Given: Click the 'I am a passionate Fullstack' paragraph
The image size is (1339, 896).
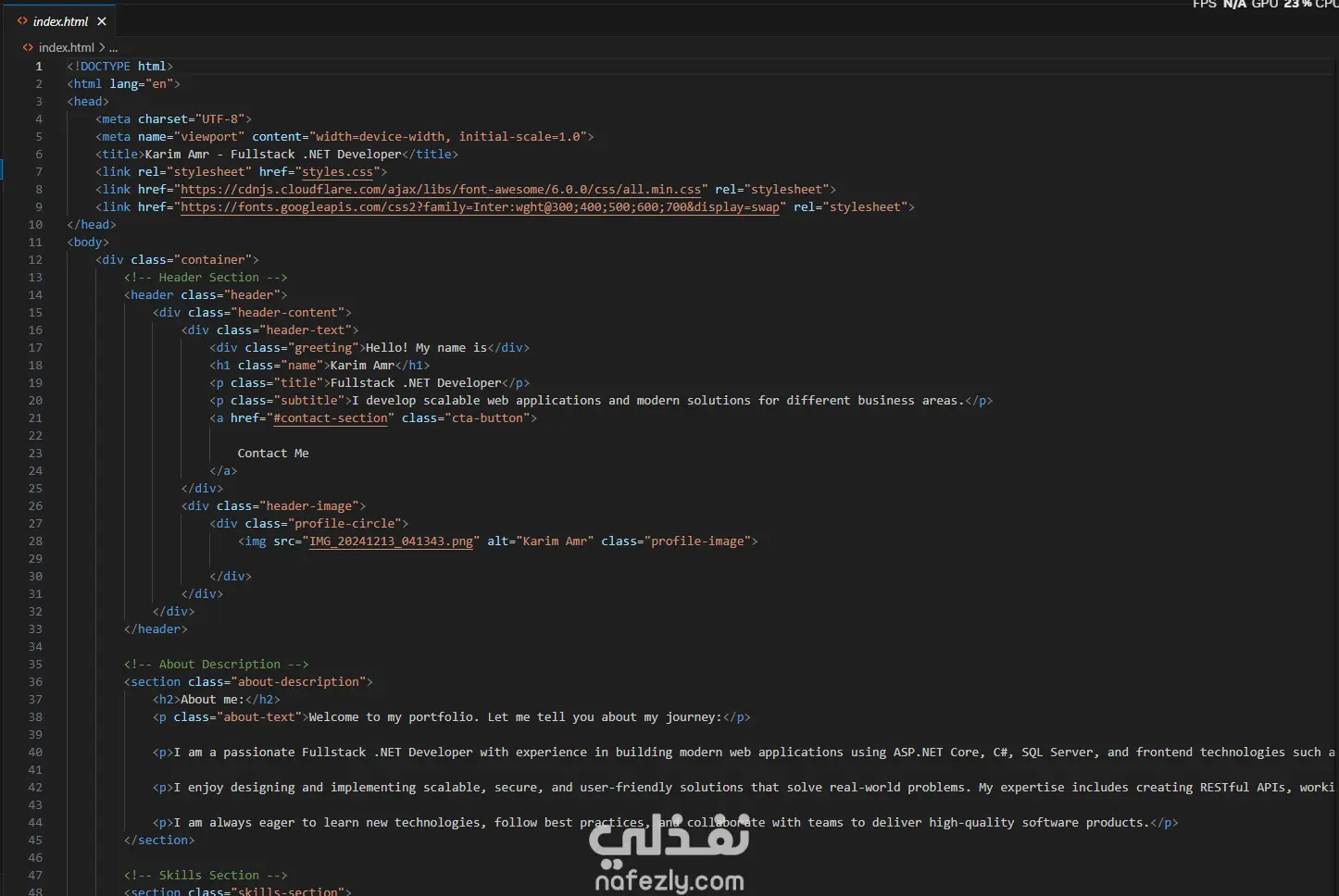Looking at the screenshot, I should click(744, 753).
